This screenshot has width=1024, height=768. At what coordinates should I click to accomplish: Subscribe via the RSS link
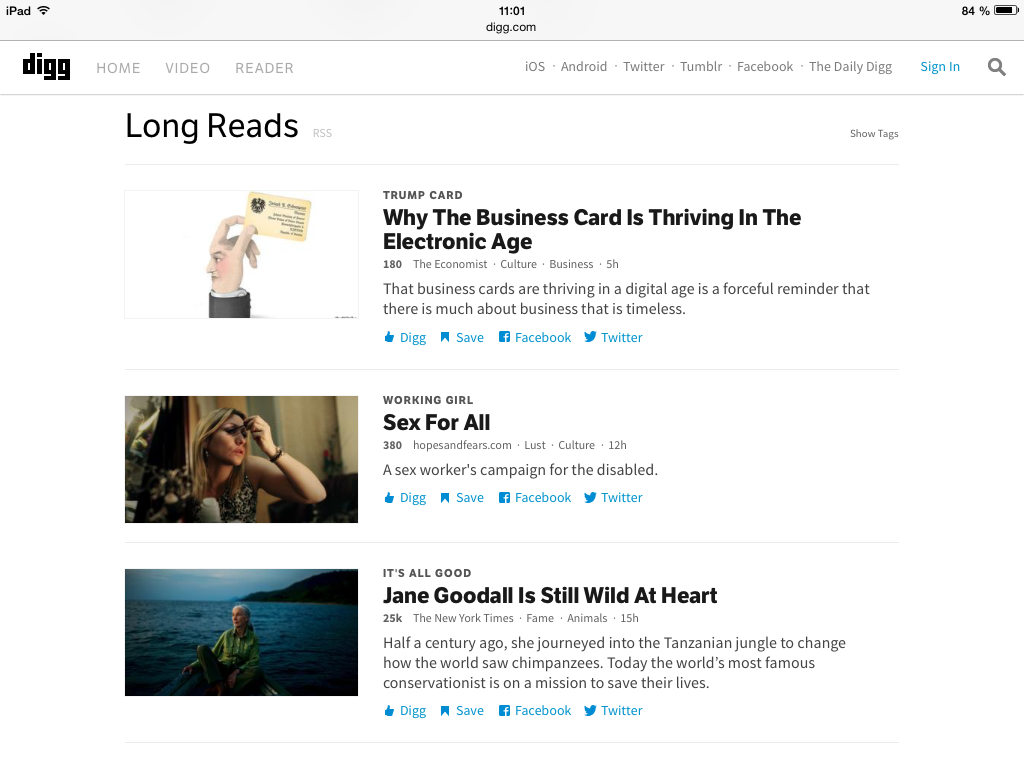pos(322,133)
